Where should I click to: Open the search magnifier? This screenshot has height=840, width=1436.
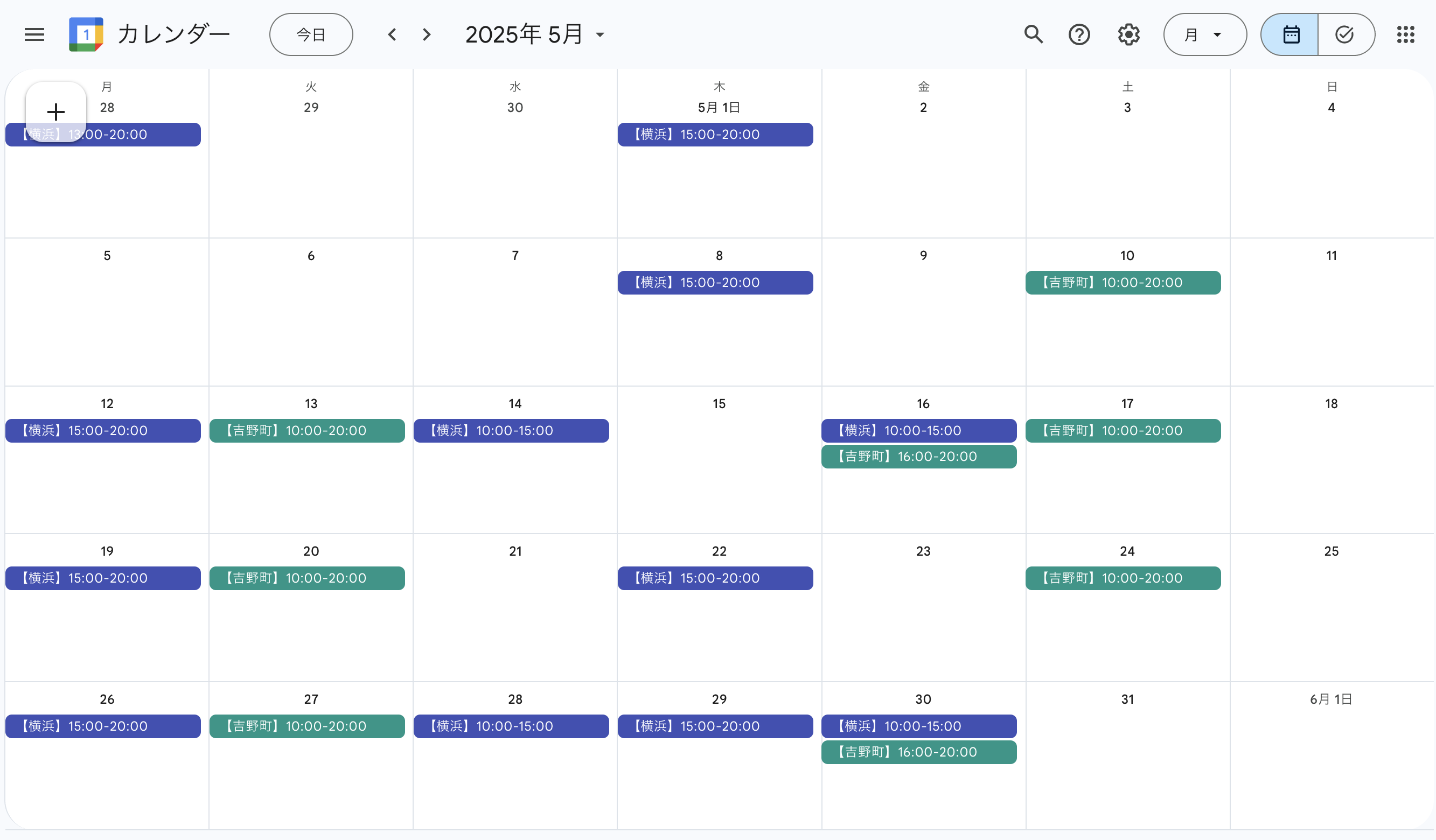(1034, 35)
